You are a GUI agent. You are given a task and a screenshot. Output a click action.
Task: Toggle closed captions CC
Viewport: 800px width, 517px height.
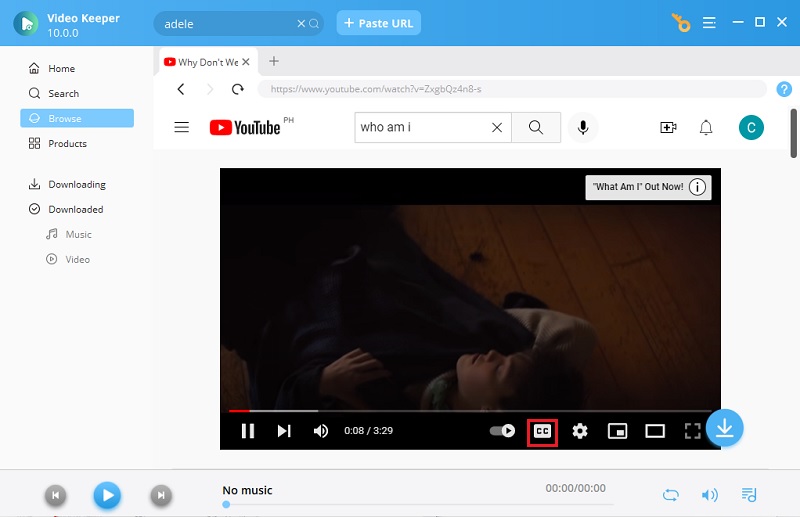point(542,432)
